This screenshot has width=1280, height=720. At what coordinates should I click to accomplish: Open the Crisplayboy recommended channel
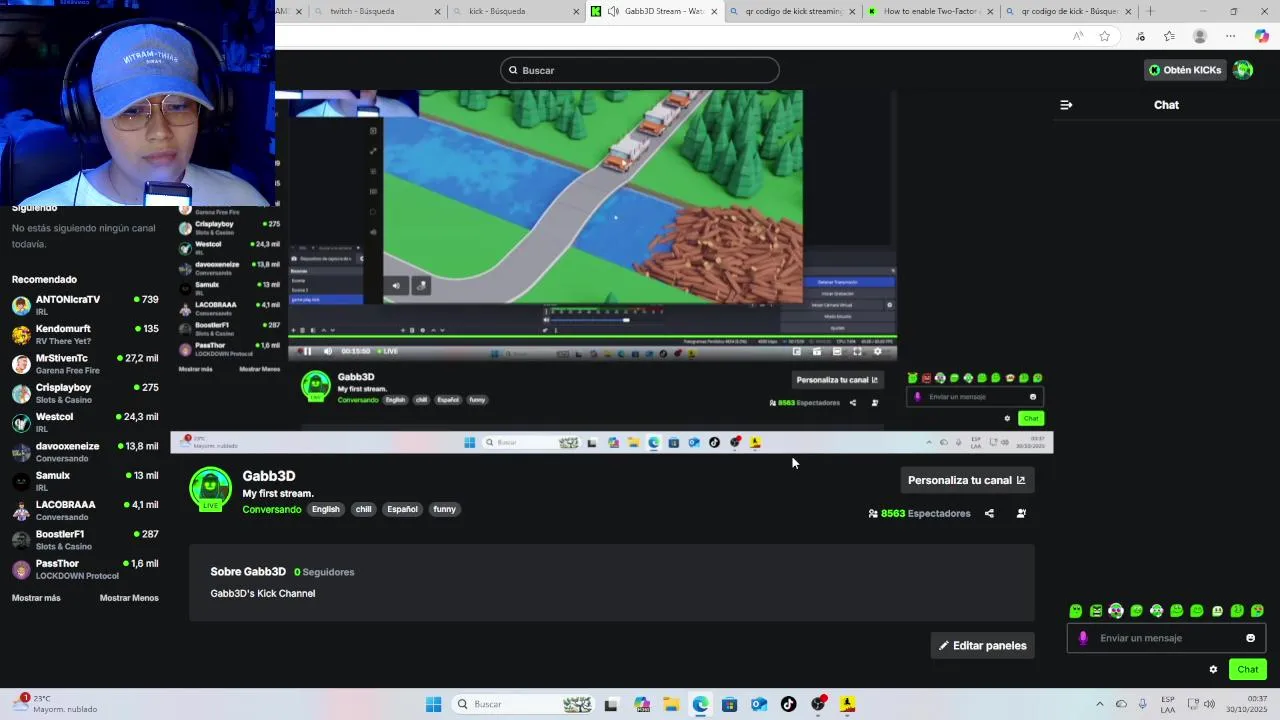pyautogui.click(x=85, y=393)
